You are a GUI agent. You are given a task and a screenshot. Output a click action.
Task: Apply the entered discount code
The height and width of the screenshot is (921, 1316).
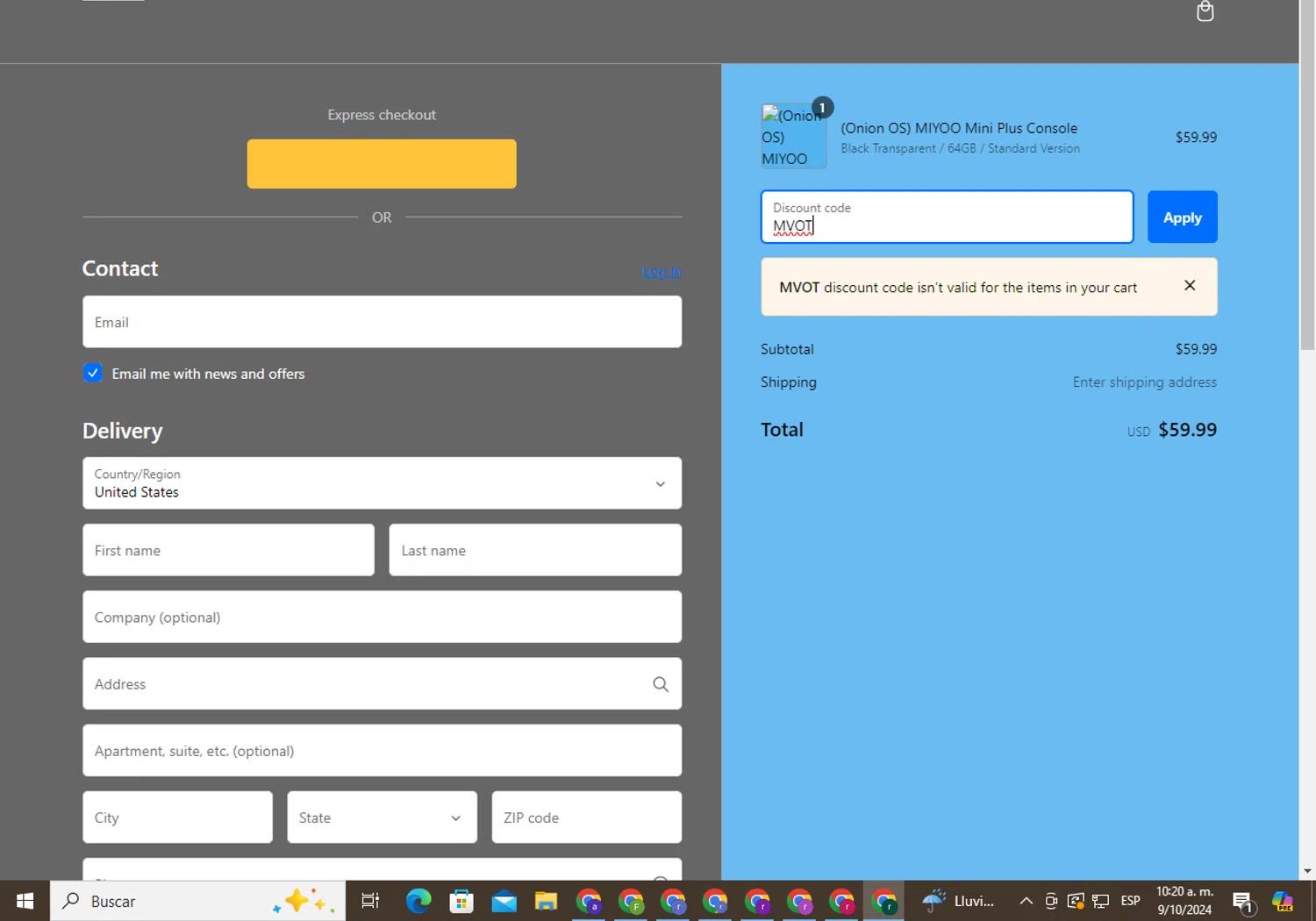click(1182, 217)
